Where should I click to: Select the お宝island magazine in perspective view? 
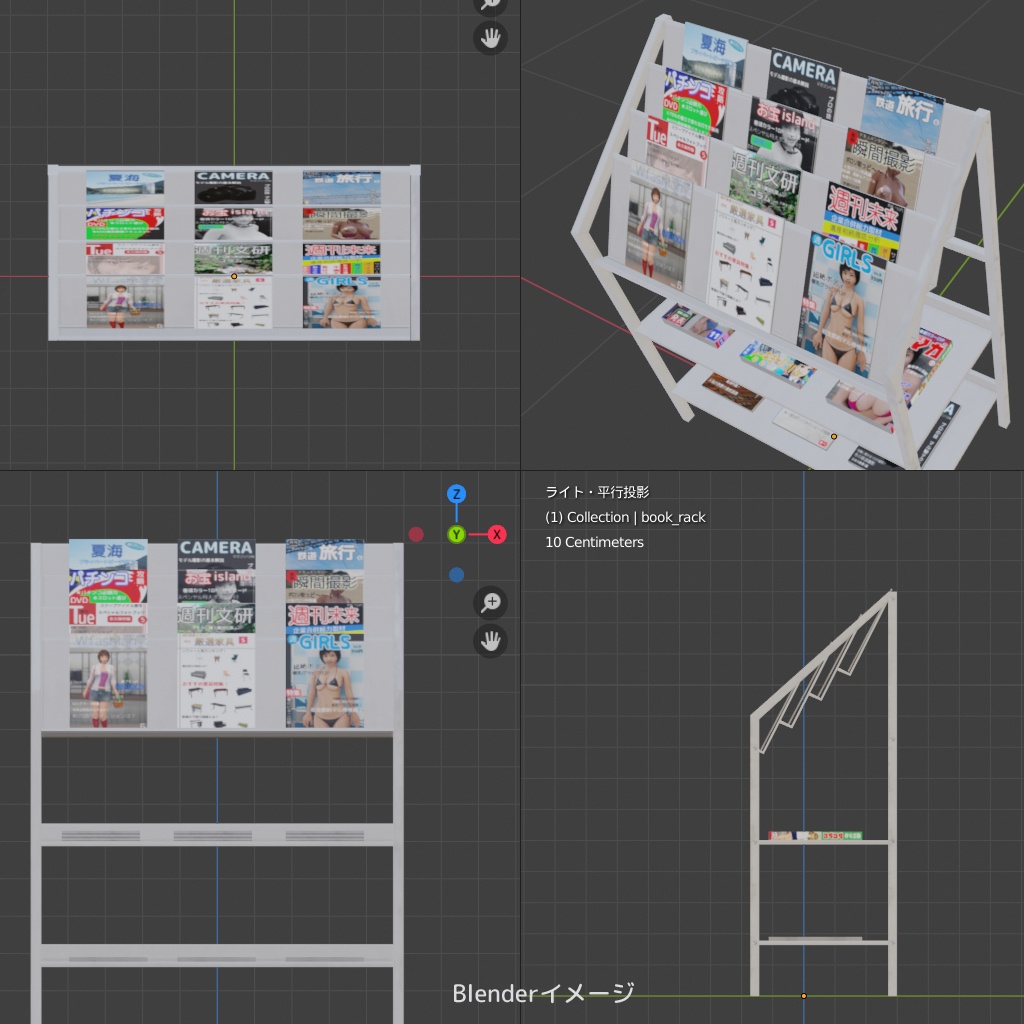point(782,133)
